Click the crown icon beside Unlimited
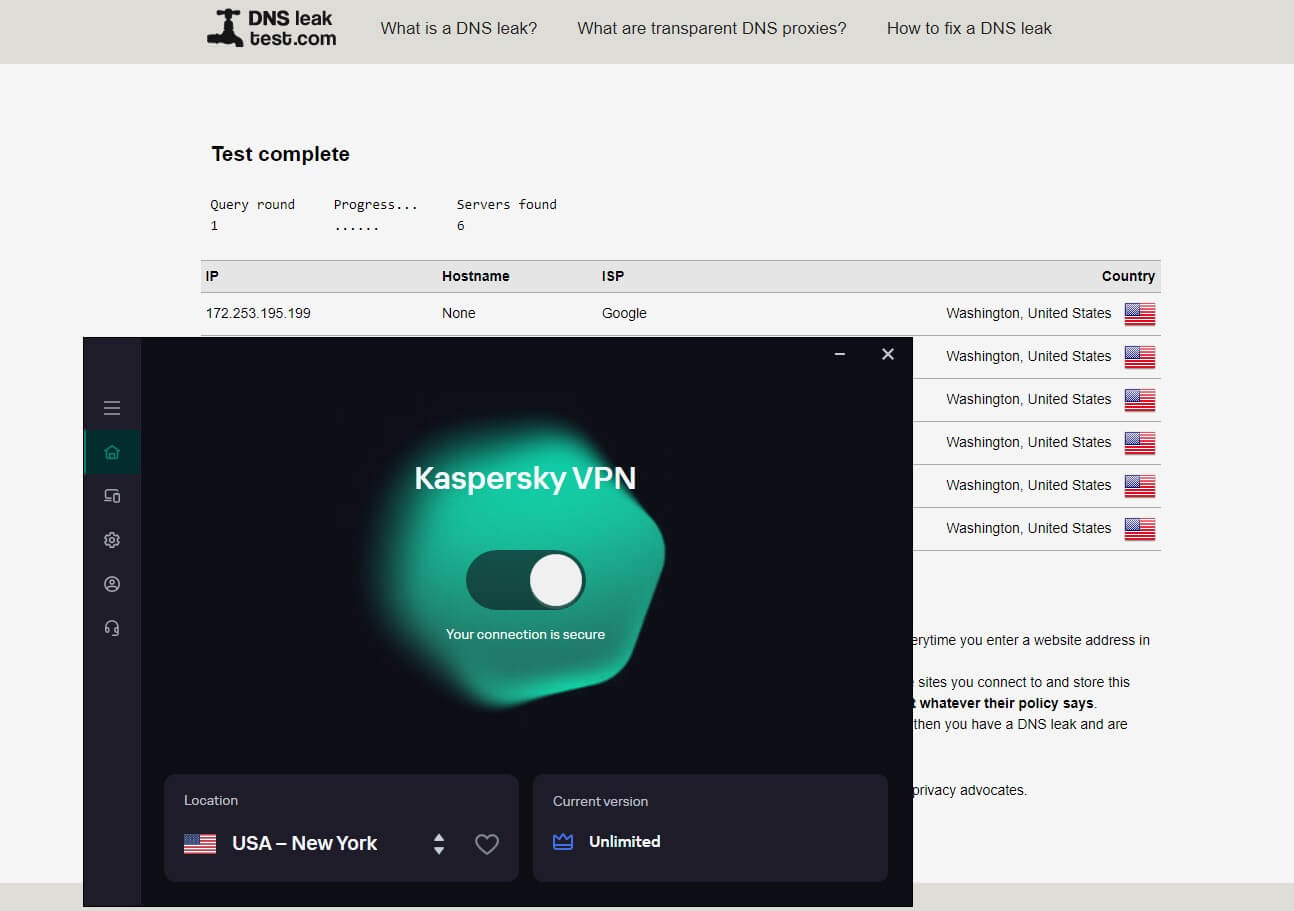Viewport: 1294px width, 911px height. tap(563, 842)
